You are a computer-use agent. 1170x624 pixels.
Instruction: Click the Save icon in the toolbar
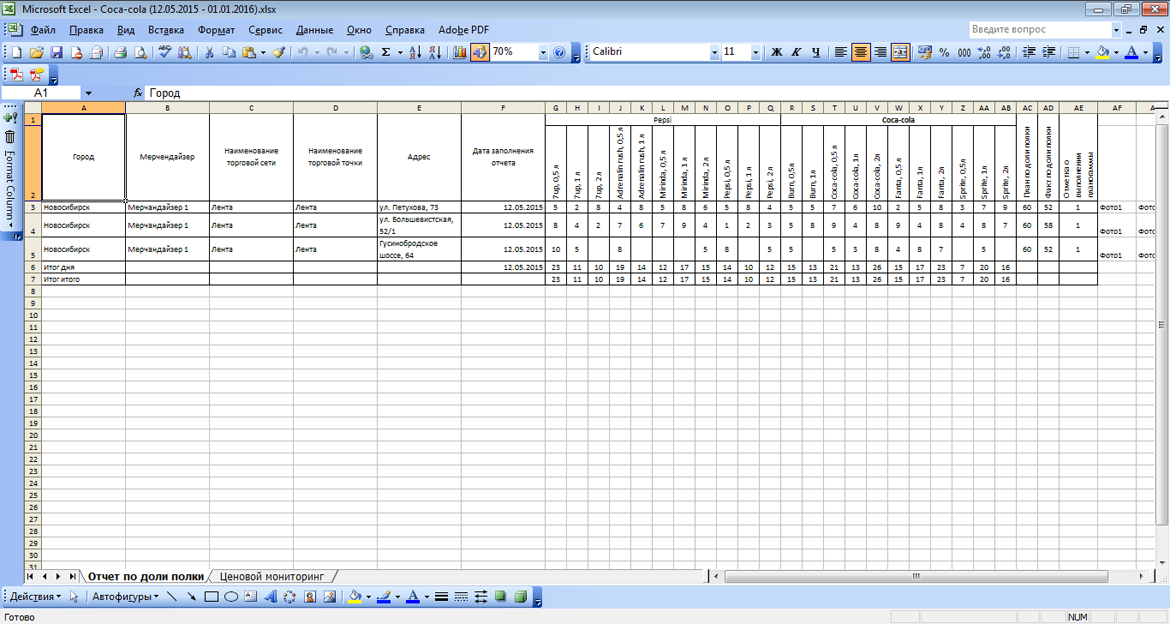(56, 52)
